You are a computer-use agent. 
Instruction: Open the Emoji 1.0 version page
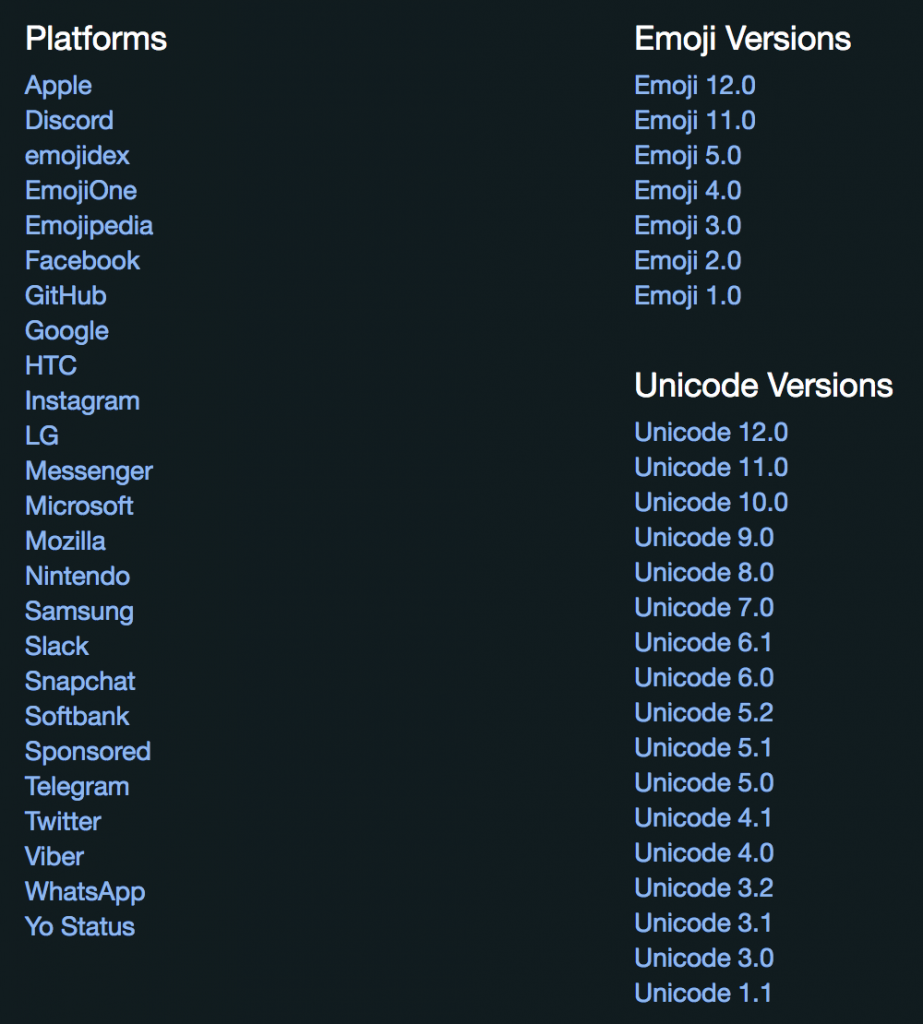click(x=687, y=295)
